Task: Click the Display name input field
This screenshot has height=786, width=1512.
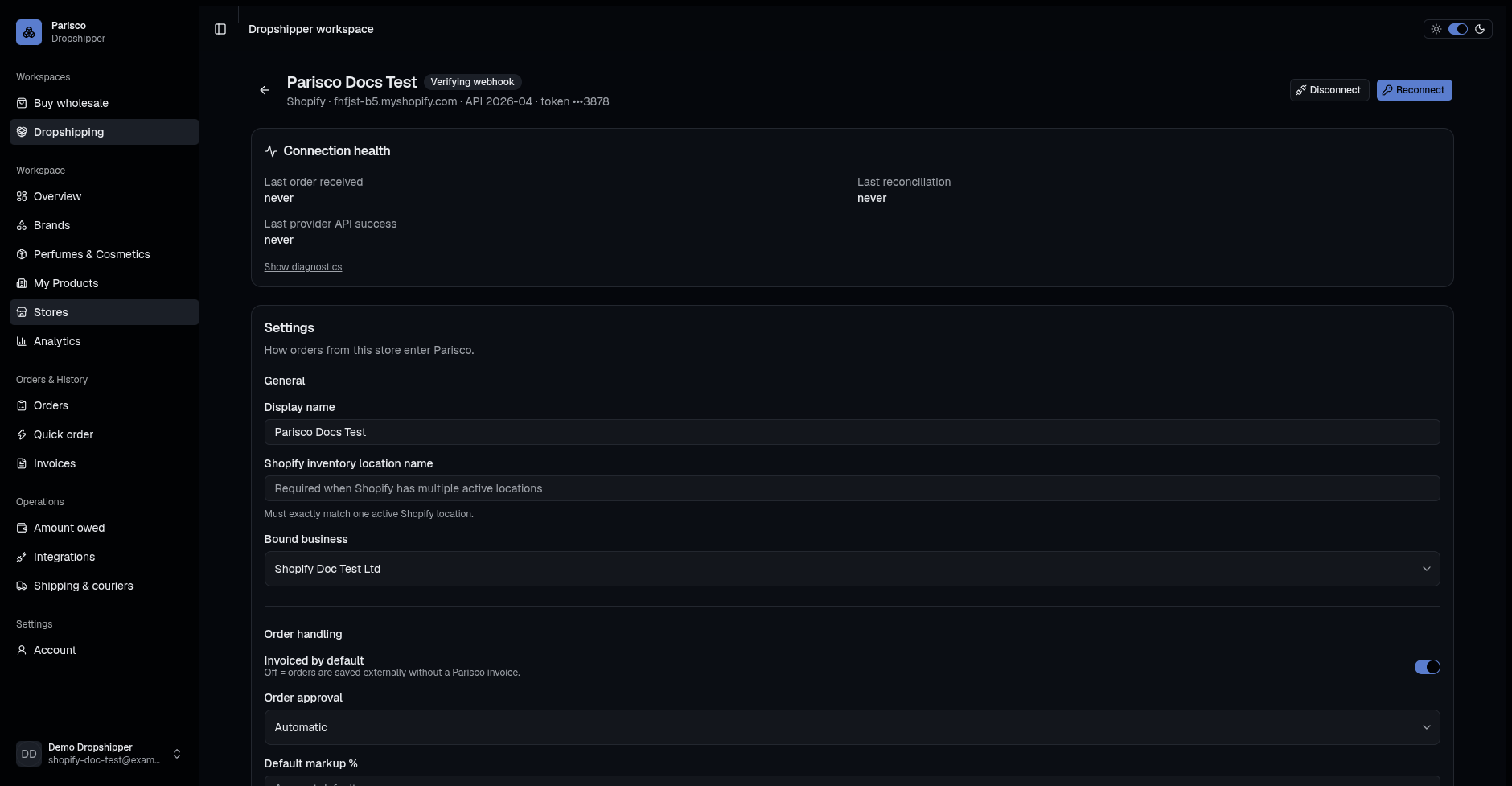Action: point(852,432)
